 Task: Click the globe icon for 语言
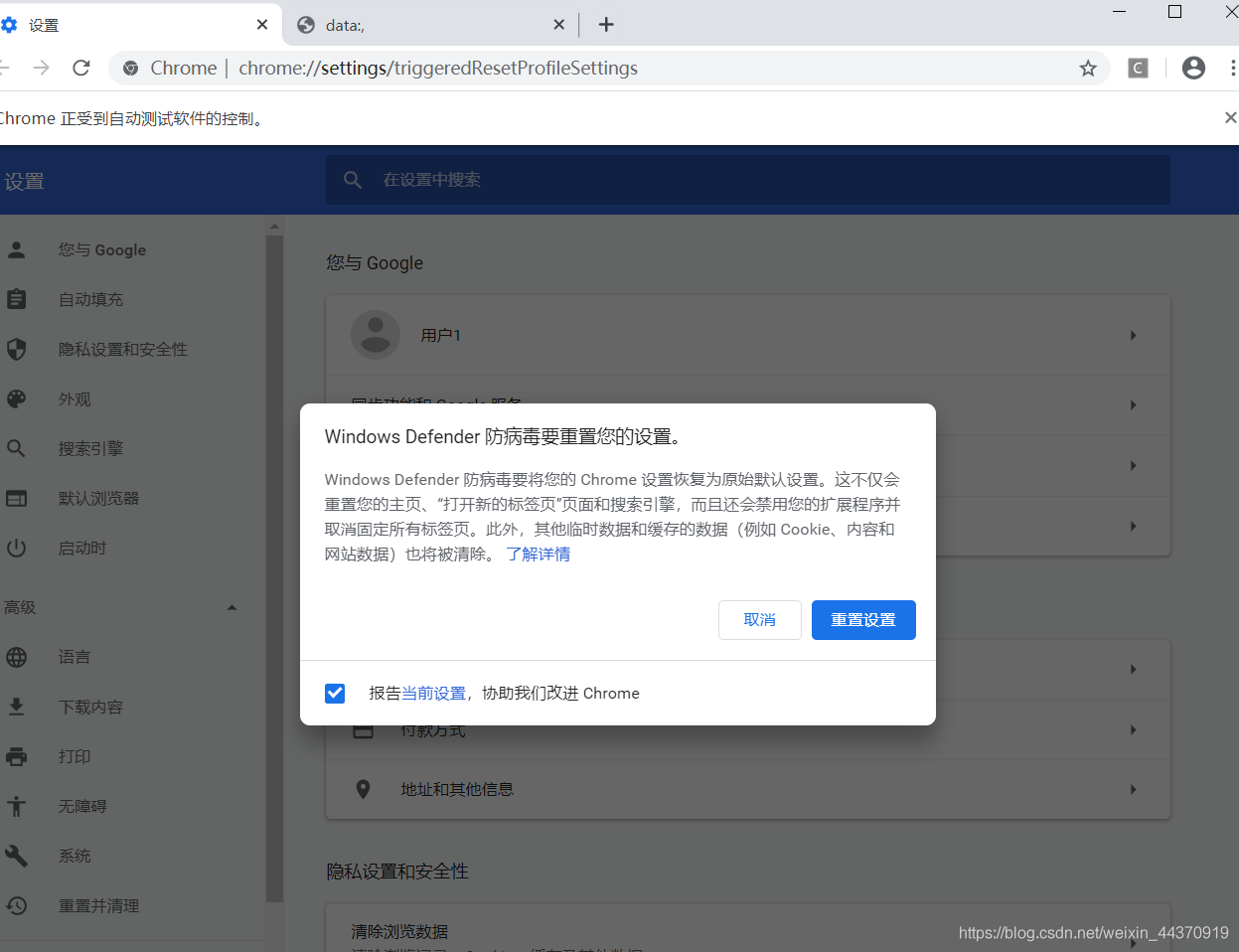pos(17,657)
